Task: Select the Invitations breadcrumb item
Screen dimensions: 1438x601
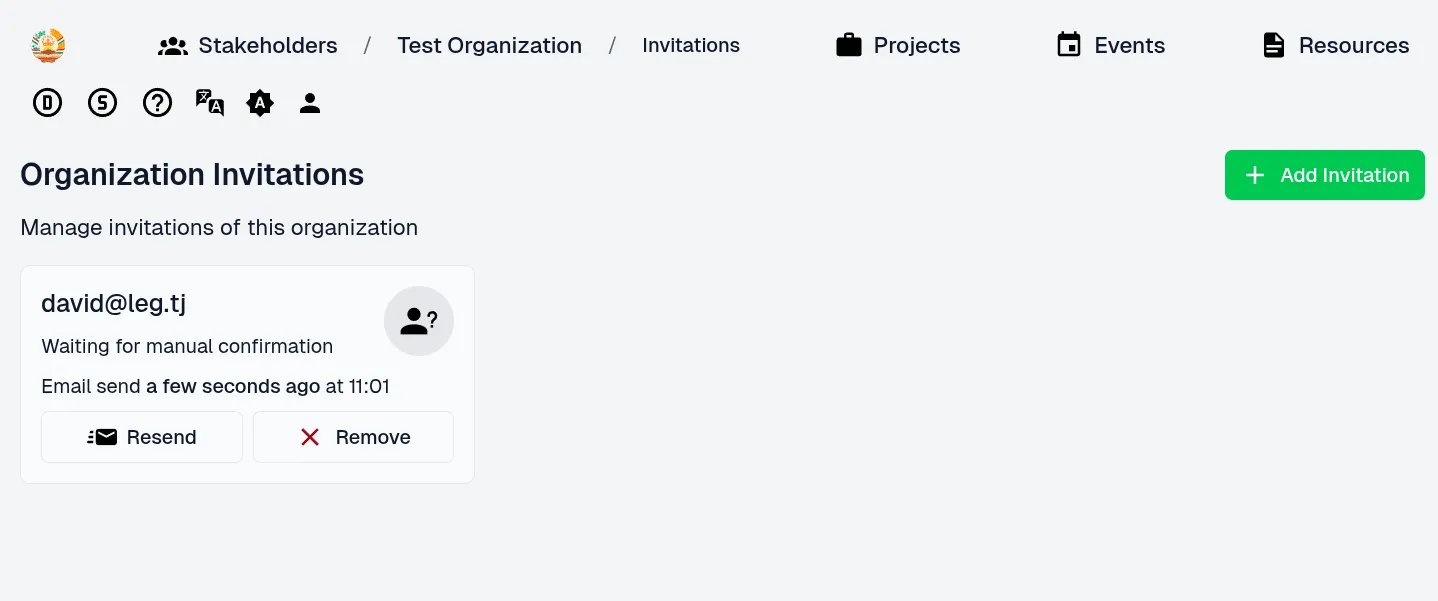Action: pyautogui.click(x=691, y=46)
